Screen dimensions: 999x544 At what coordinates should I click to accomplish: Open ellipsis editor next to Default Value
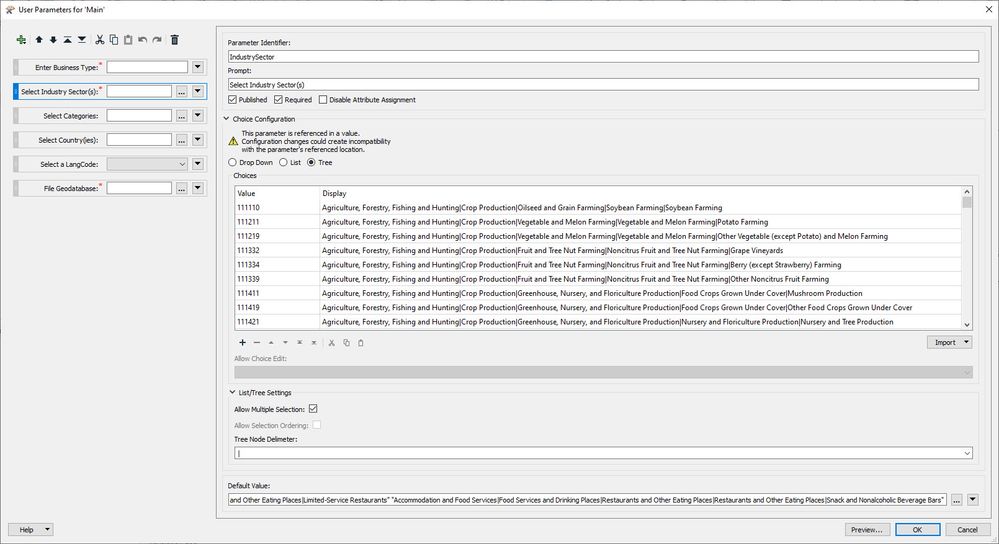click(x=956, y=501)
